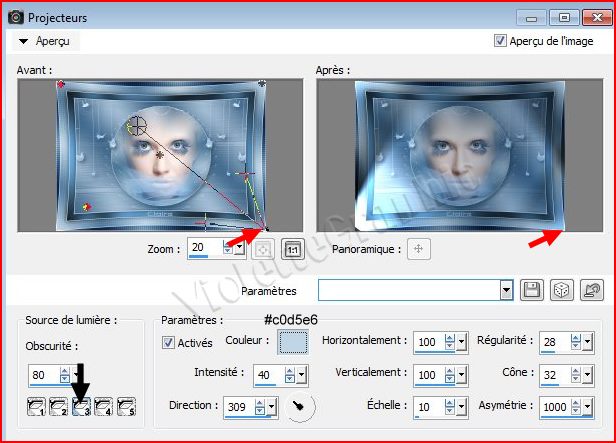Select light source 5 button
Image resolution: width=616 pixels, height=443 pixels.
point(125,407)
